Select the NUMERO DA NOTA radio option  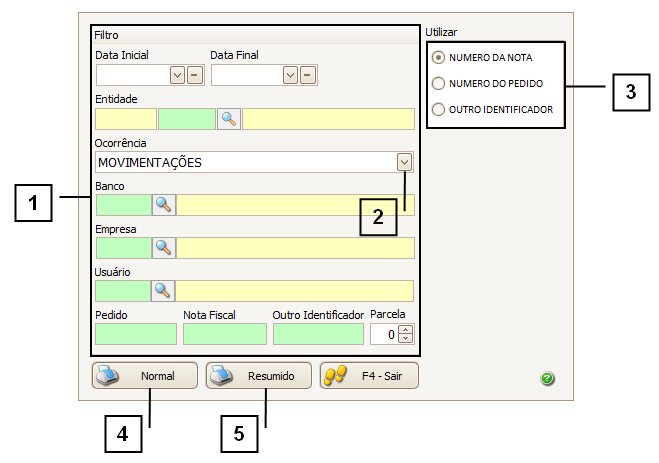[x=437, y=59]
